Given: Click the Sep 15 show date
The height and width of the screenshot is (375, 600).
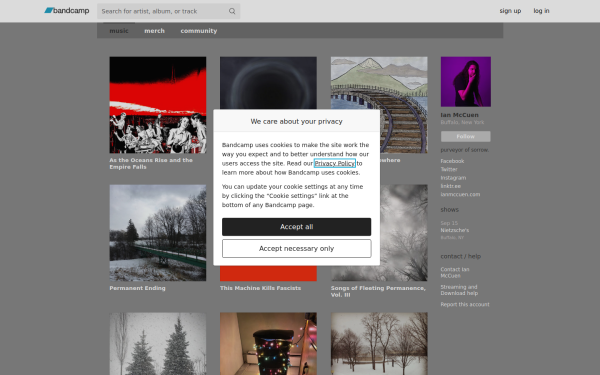Looking at the screenshot, I should pyautogui.click(x=449, y=223).
